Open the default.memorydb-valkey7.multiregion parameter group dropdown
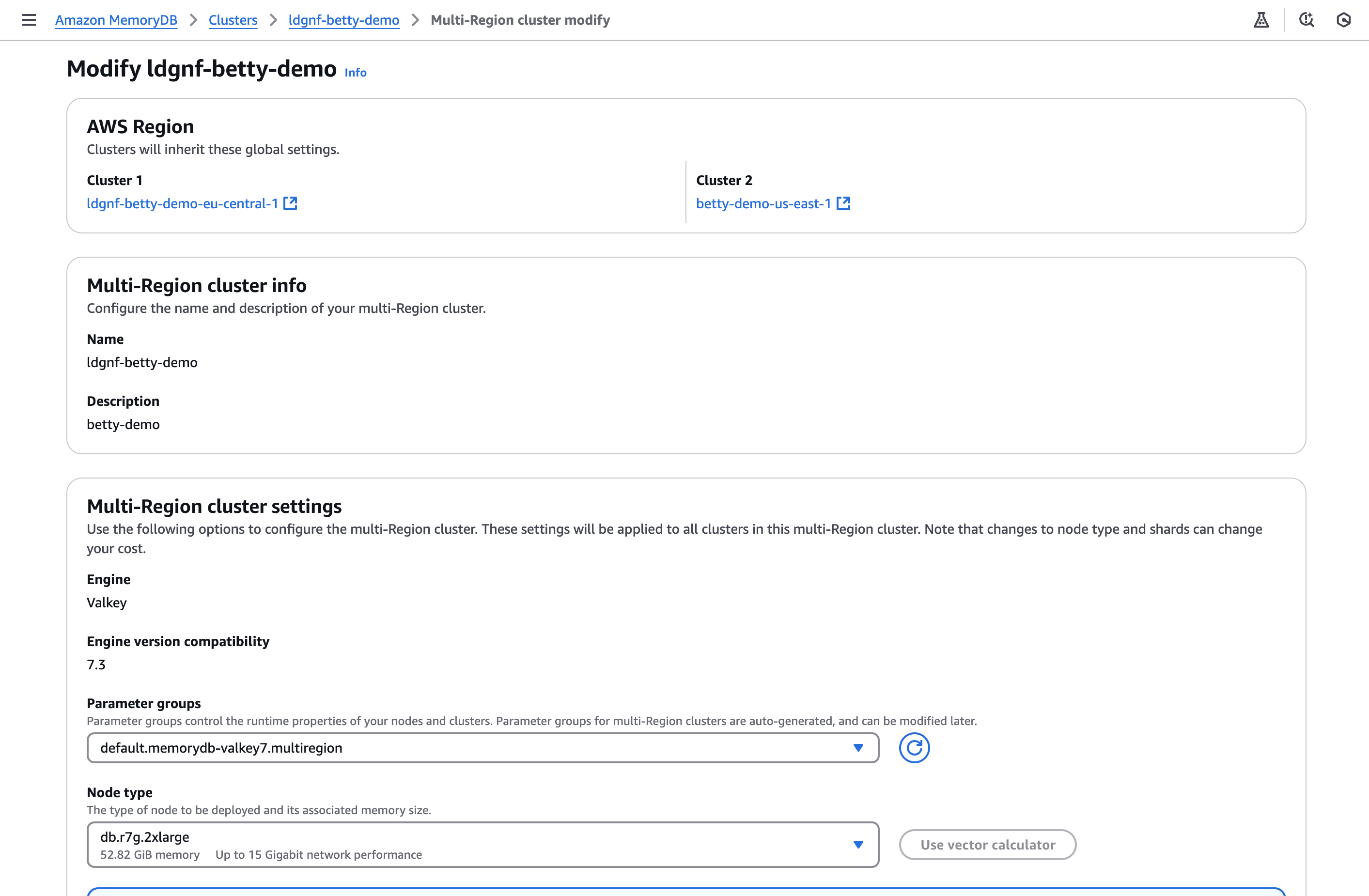This screenshot has width=1369, height=896. [460, 748]
